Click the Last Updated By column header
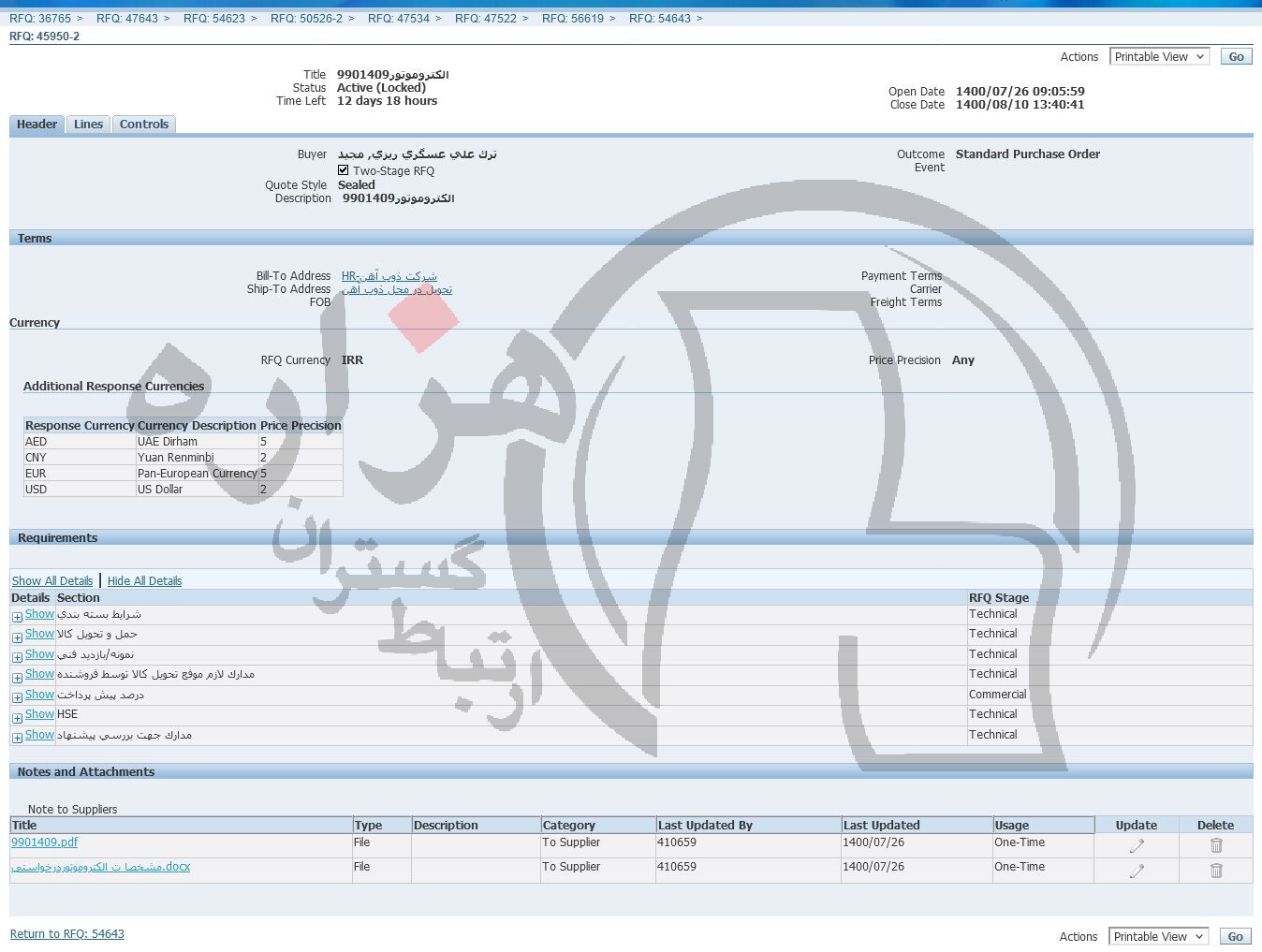 (748, 826)
